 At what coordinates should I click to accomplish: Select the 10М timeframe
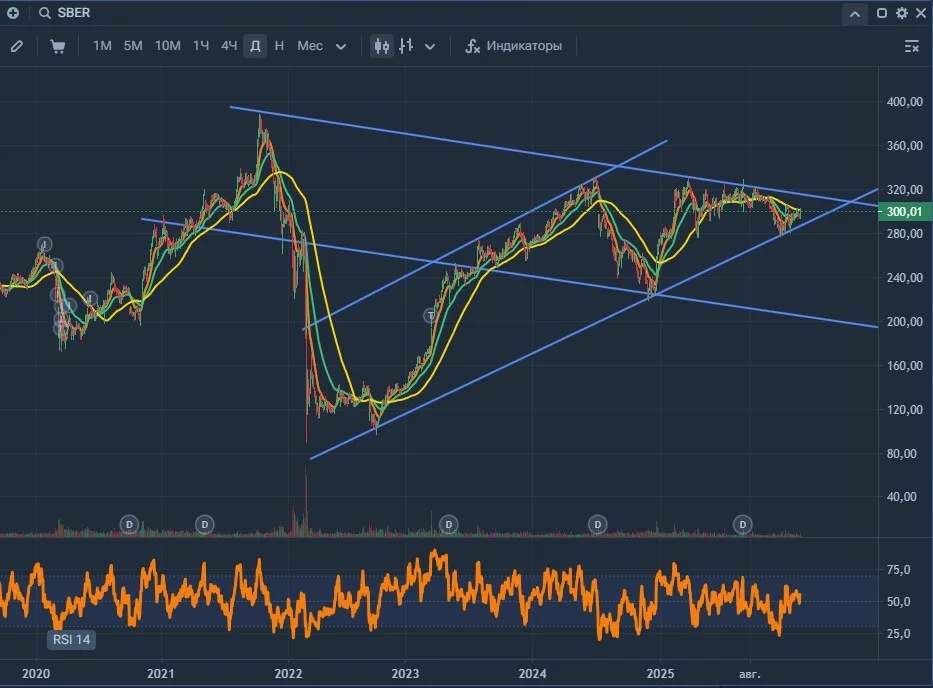tap(168, 46)
